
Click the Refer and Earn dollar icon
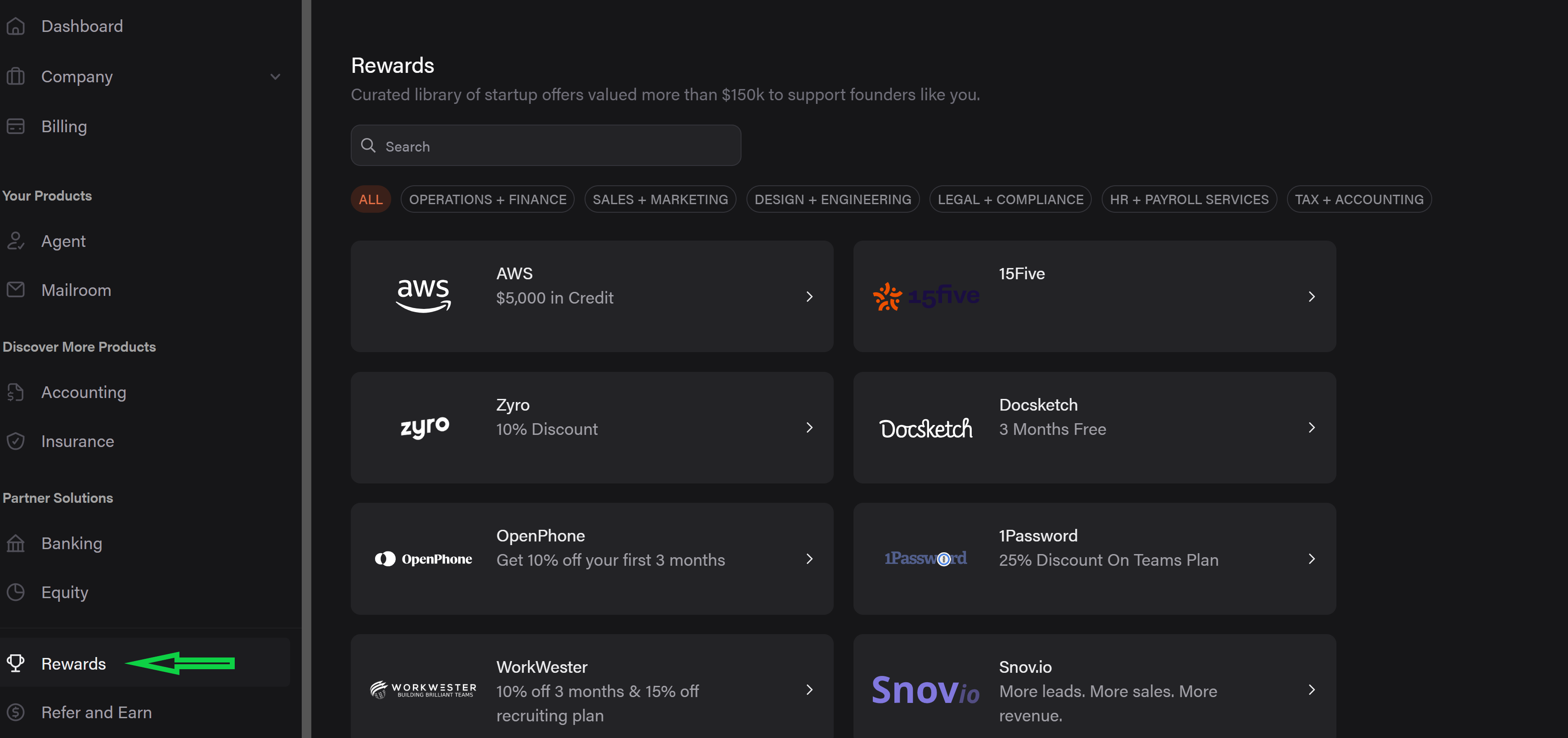pyautogui.click(x=16, y=712)
